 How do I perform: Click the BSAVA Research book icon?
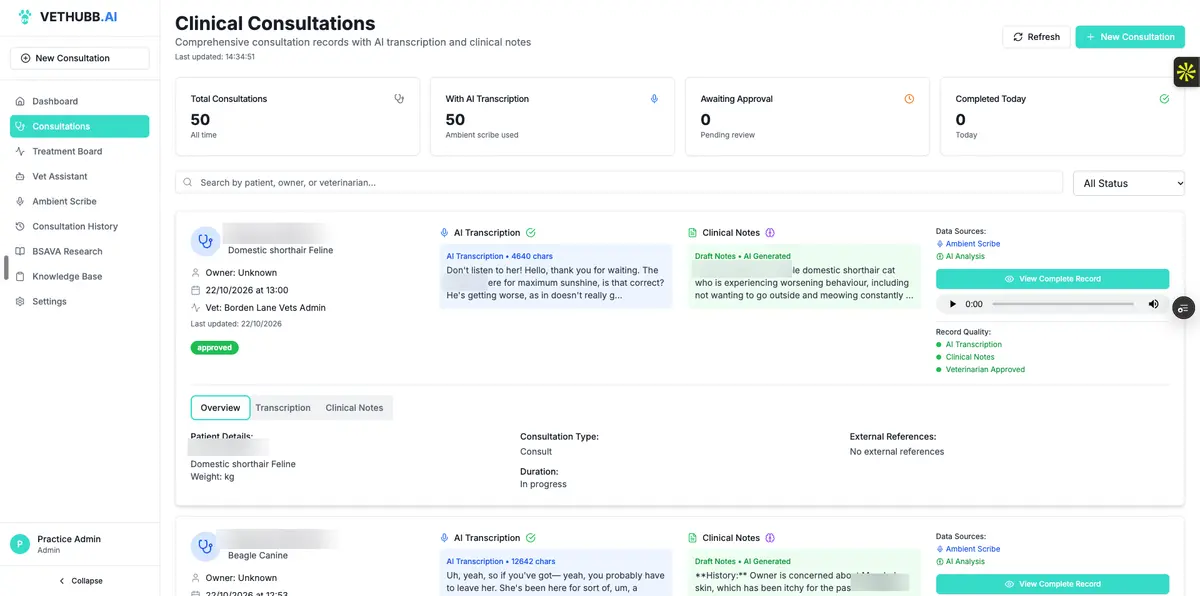[21, 251]
